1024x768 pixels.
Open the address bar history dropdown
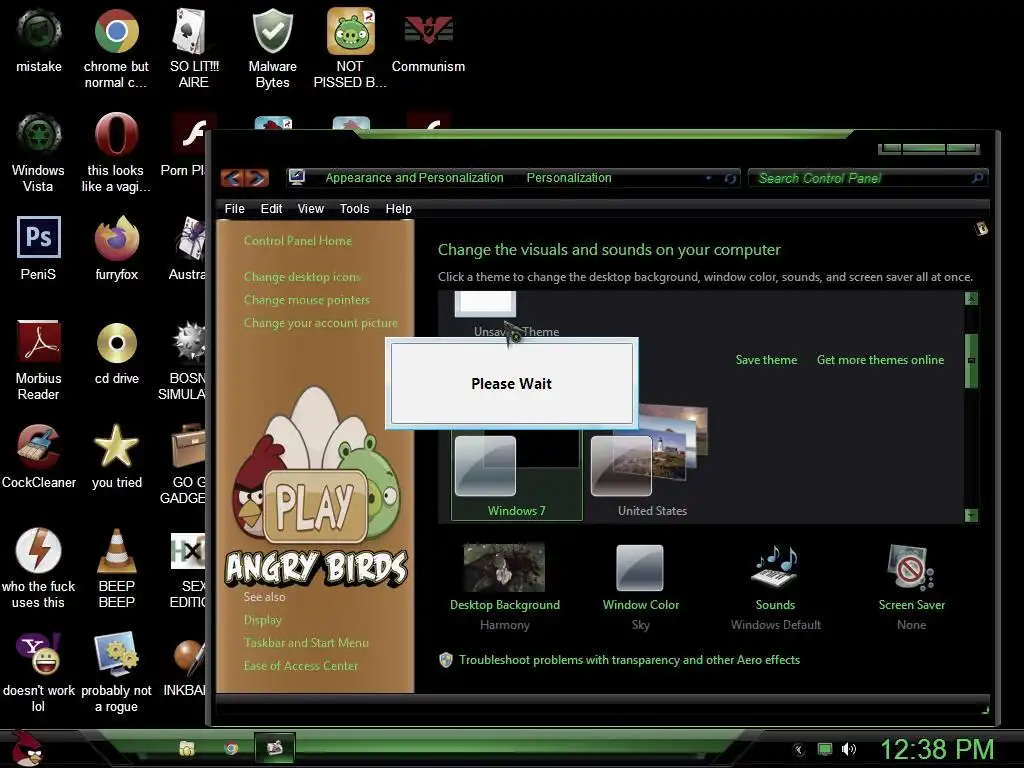[x=708, y=178]
